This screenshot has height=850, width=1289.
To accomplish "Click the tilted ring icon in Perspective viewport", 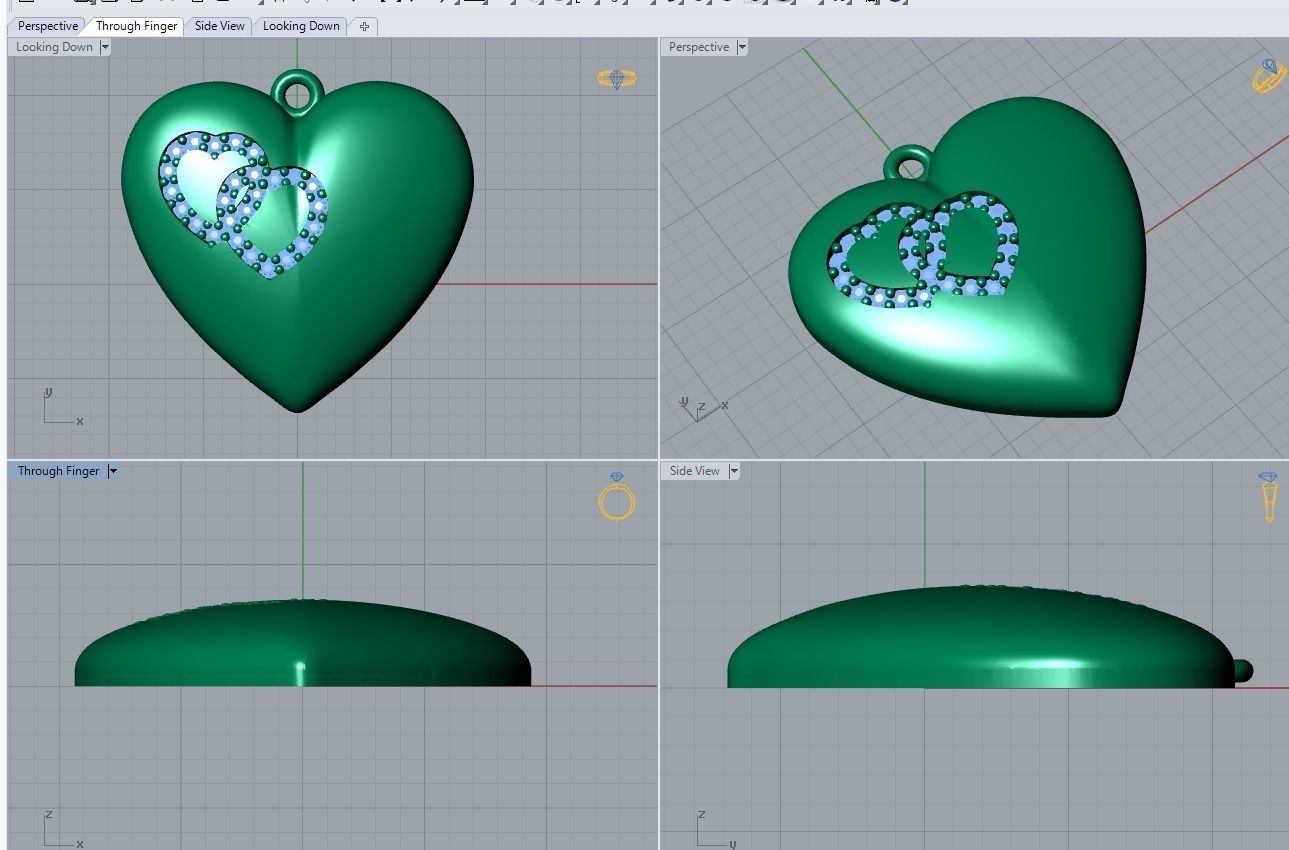I will pos(1269,76).
